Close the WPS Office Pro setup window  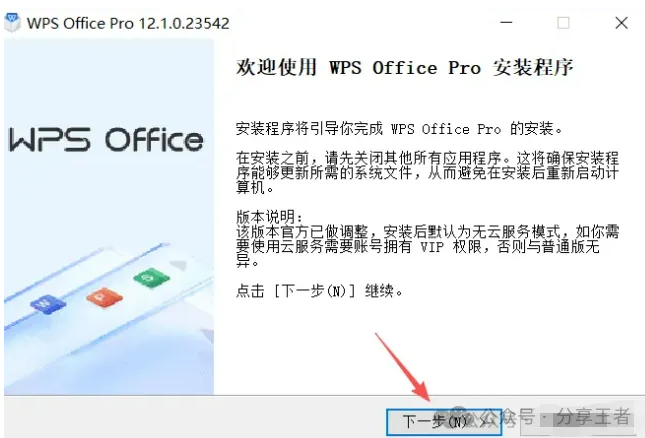click(x=621, y=23)
